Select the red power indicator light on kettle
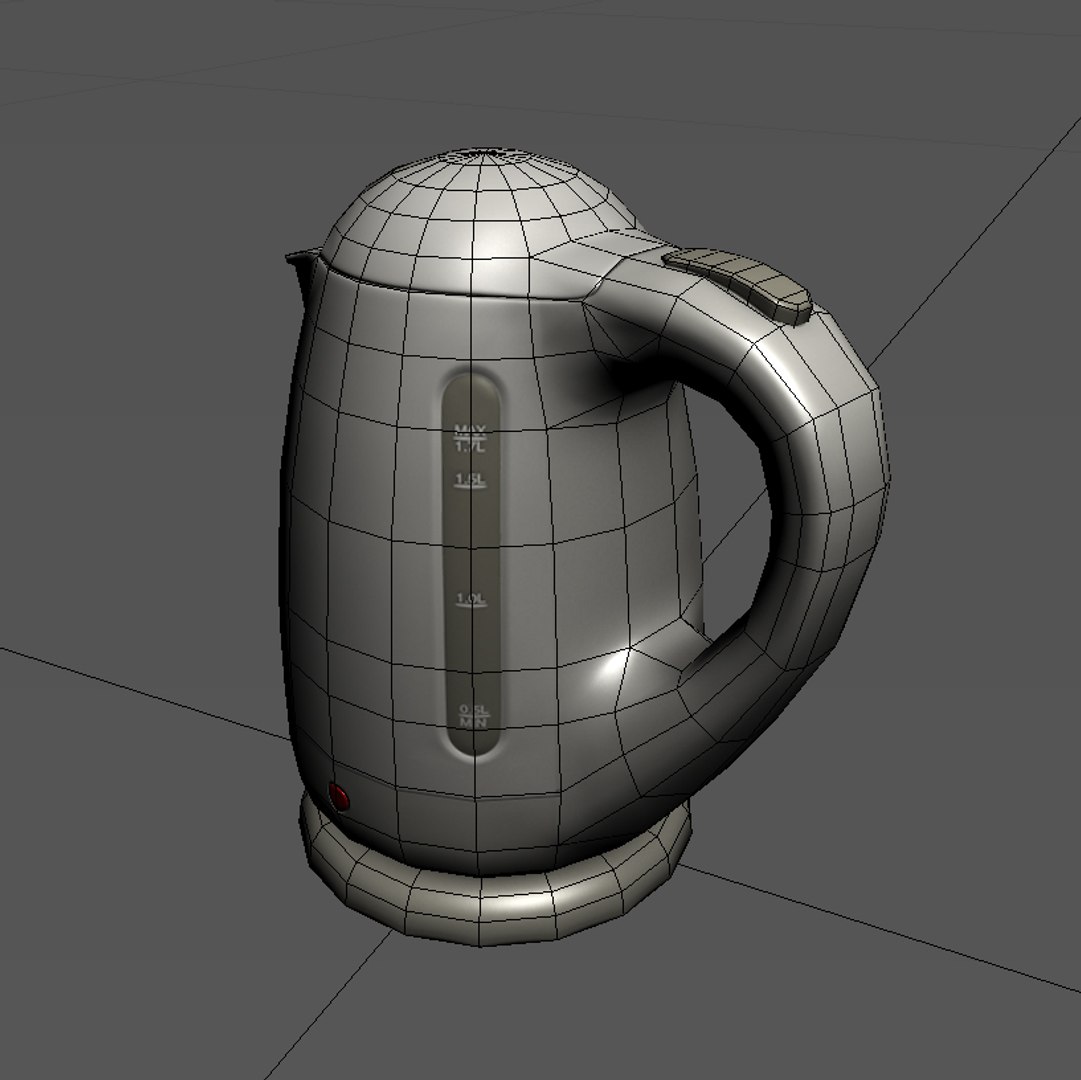The width and height of the screenshot is (1081, 1080). click(x=339, y=797)
